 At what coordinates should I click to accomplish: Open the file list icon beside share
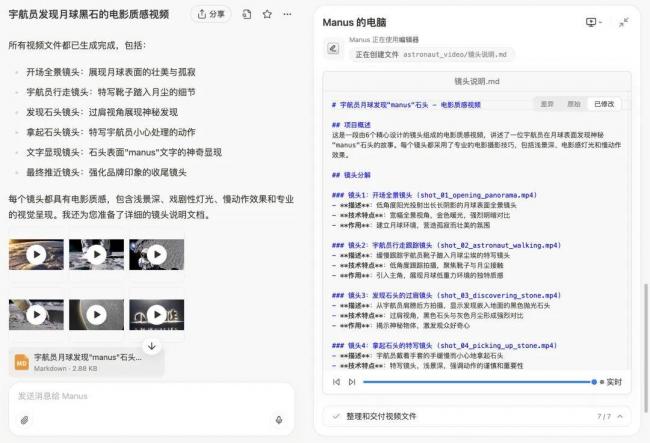(247, 14)
